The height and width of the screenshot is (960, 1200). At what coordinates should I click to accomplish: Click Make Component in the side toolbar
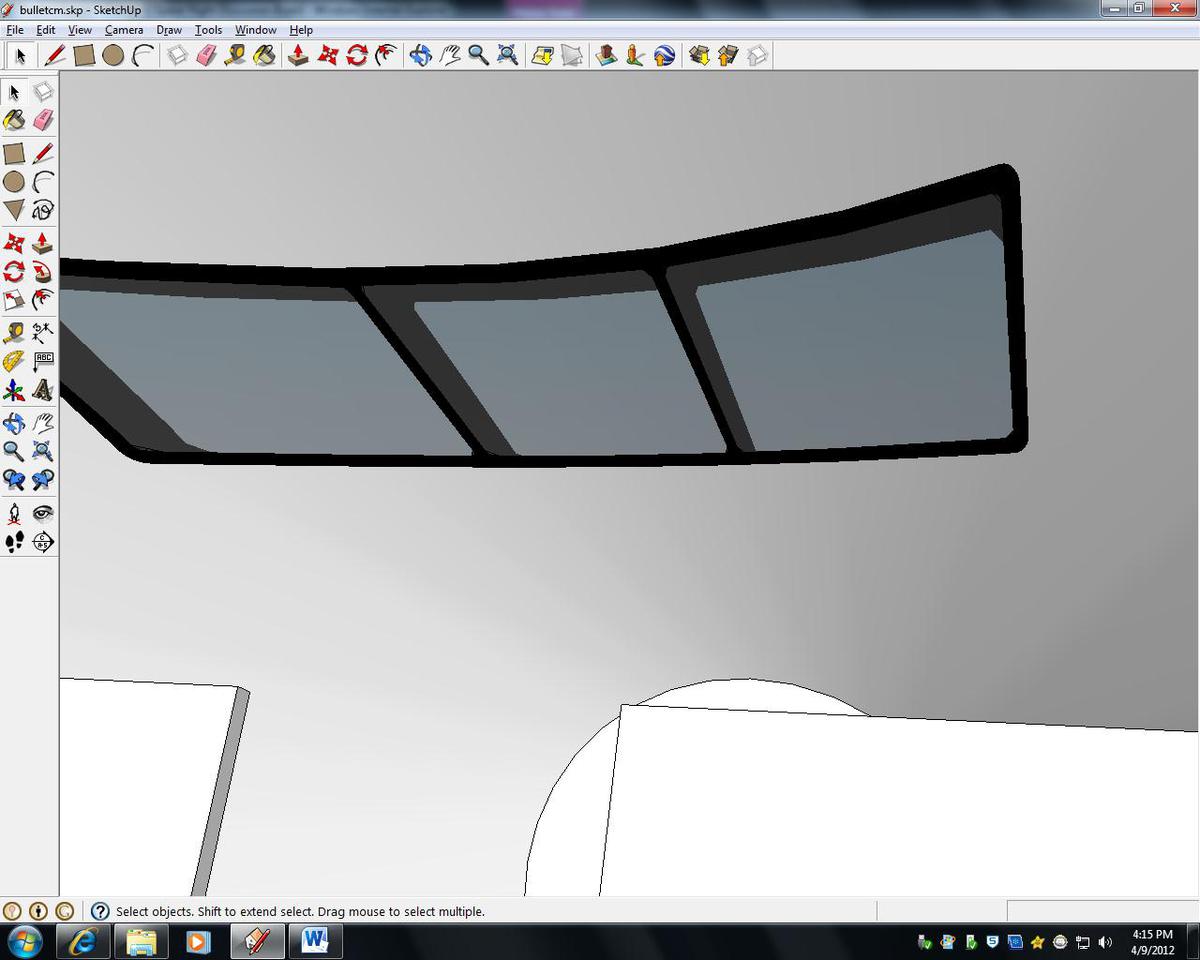(43, 91)
